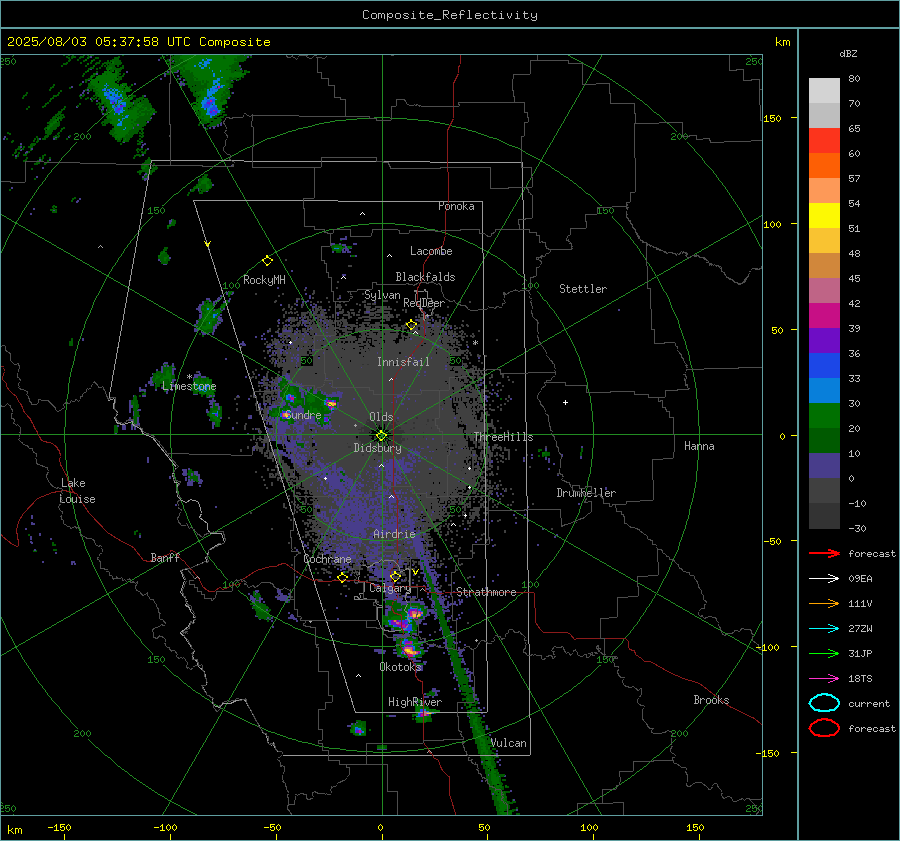Viewport: 900px width, 841px height.
Task: Select the Calgary label
Action: pos(390,588)
